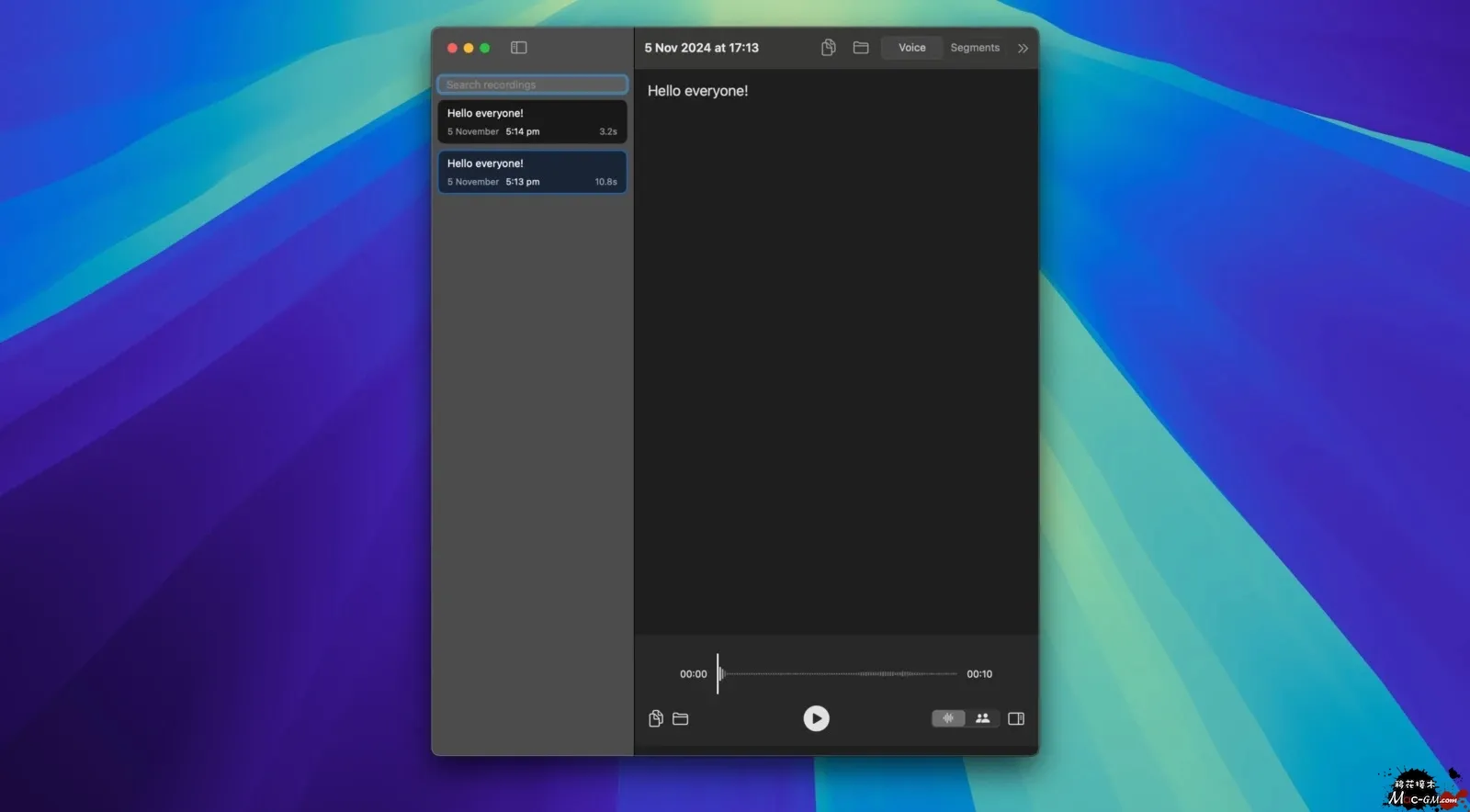Click the waveform playback scrubber
The height and width of the screenshot is (812, 1470).
pos(837,674)
